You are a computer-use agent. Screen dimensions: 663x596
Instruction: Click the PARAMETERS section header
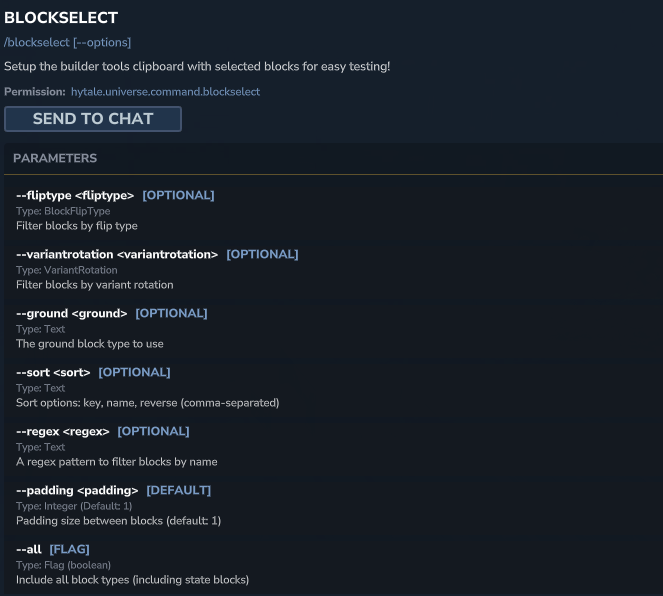[x=55, y=158]
